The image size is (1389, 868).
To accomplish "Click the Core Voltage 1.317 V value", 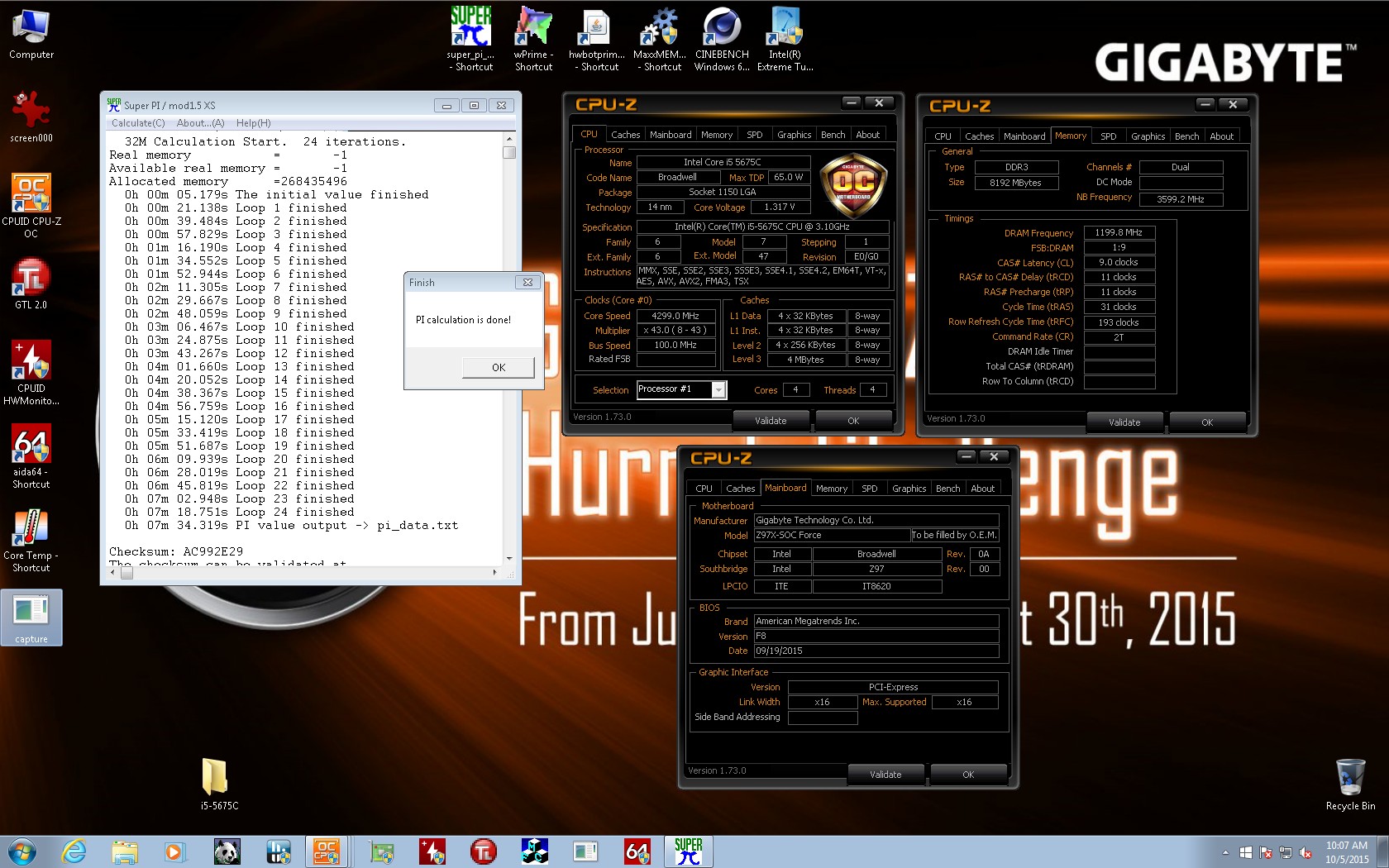I will 780,207.
